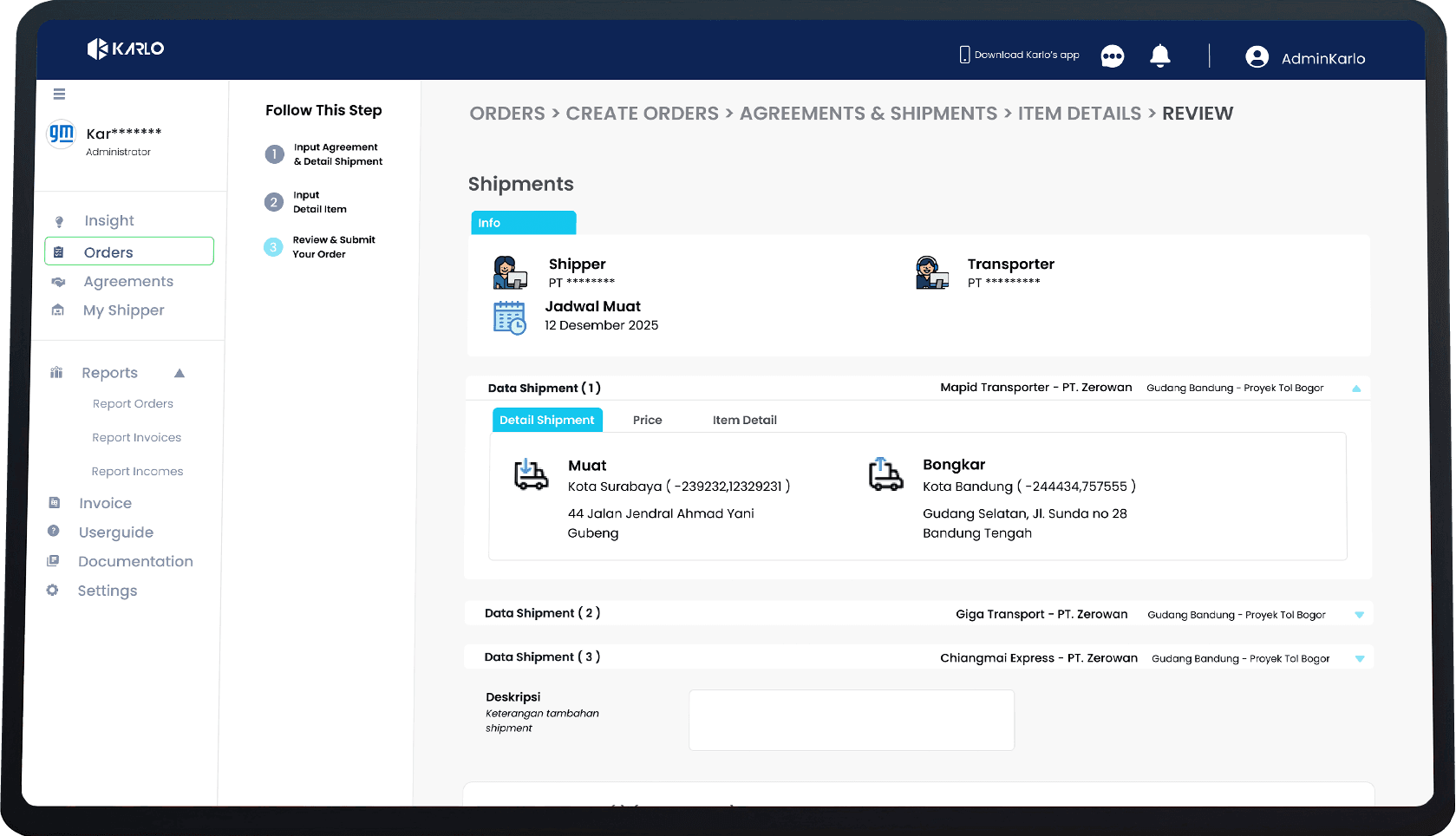Screen dimensions: 1456x836
Task: Click the Documentation icon in sidebar
Action: 54,561
